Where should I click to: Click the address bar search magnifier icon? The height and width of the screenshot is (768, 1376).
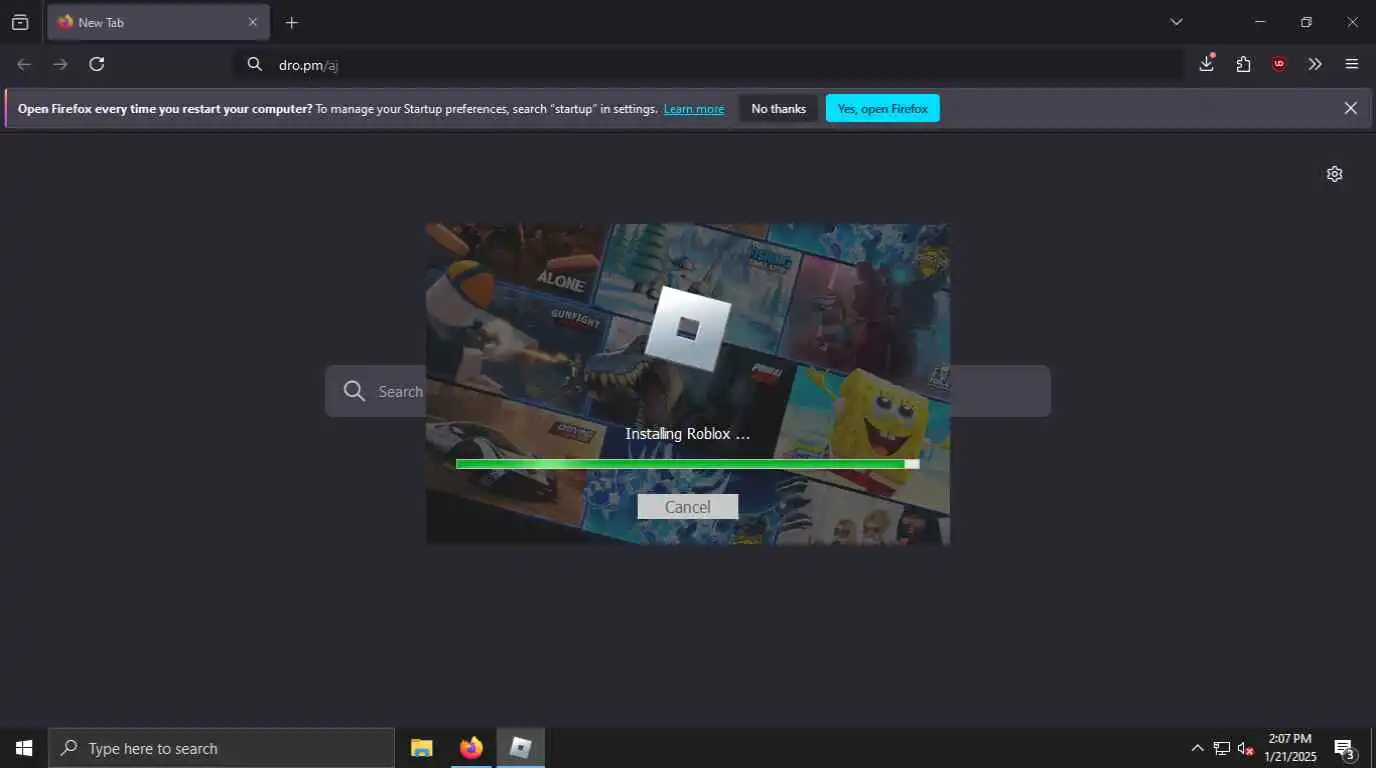coord(255,64)
